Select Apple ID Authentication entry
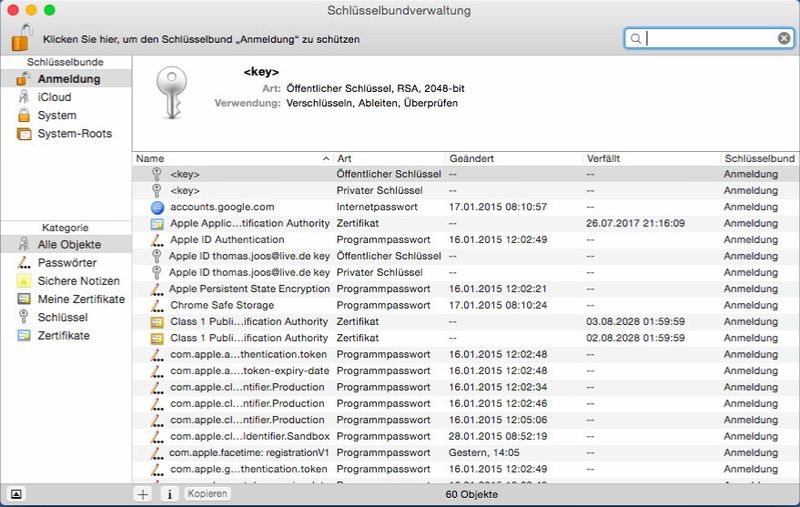800x507 pixels. tap(466, 240)
